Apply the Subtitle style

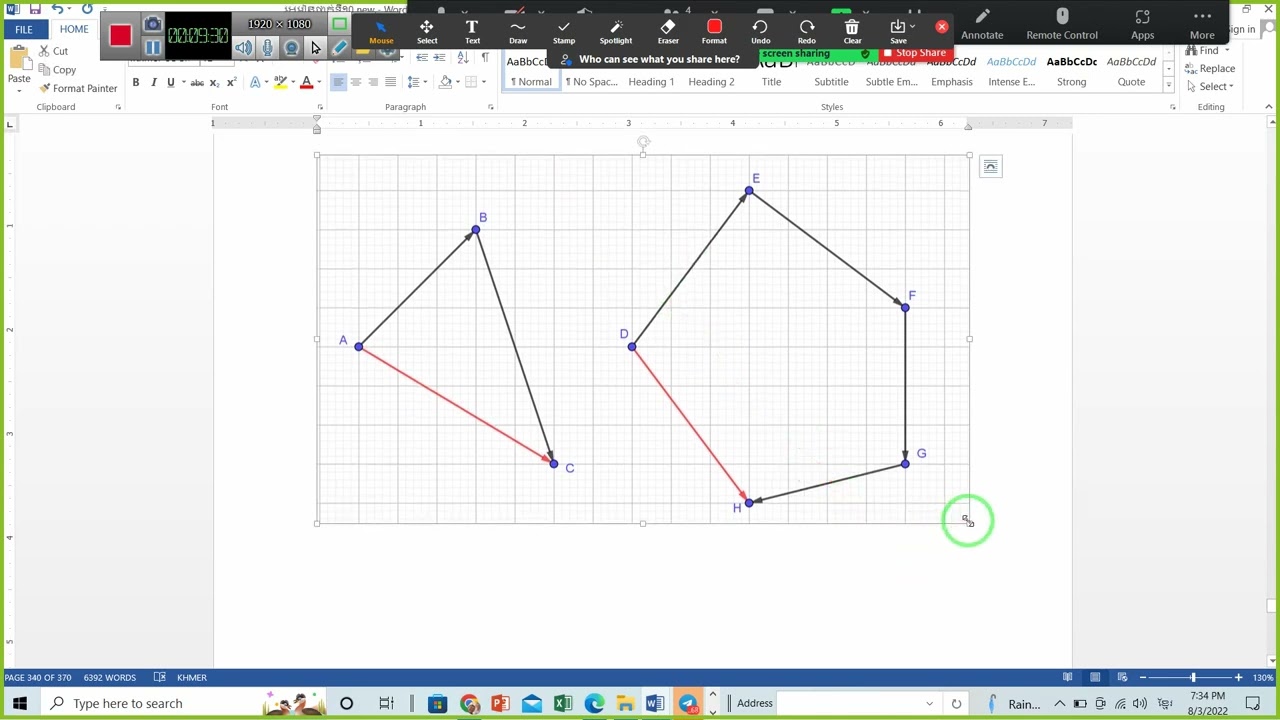831,70
